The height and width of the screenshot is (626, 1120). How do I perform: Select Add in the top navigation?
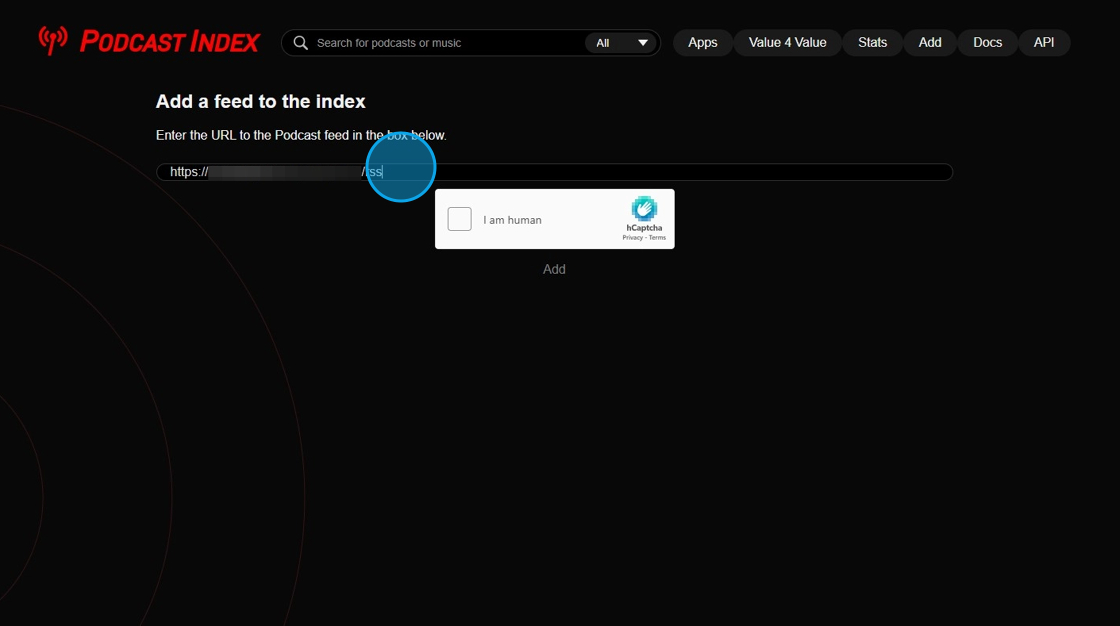pyautogui.click(x=929, y=43)
